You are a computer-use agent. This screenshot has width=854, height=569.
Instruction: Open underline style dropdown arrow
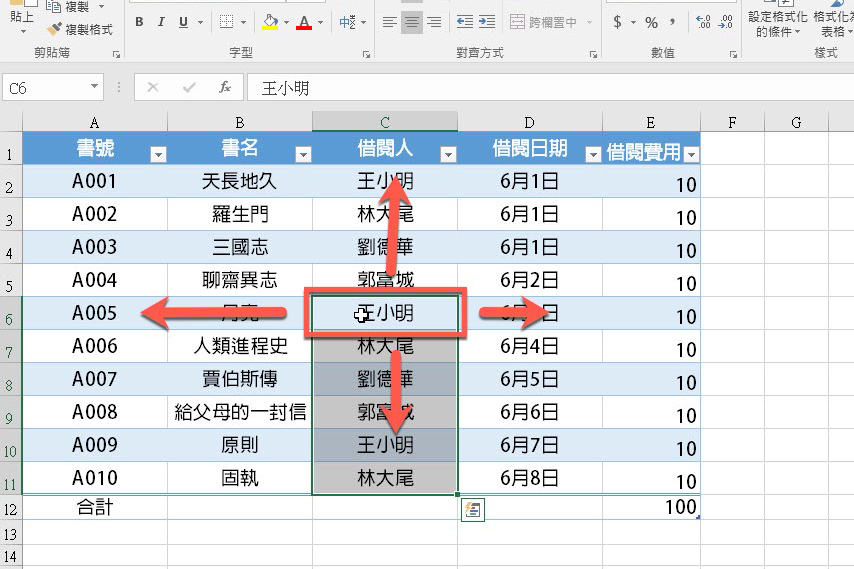coord(200,22)
